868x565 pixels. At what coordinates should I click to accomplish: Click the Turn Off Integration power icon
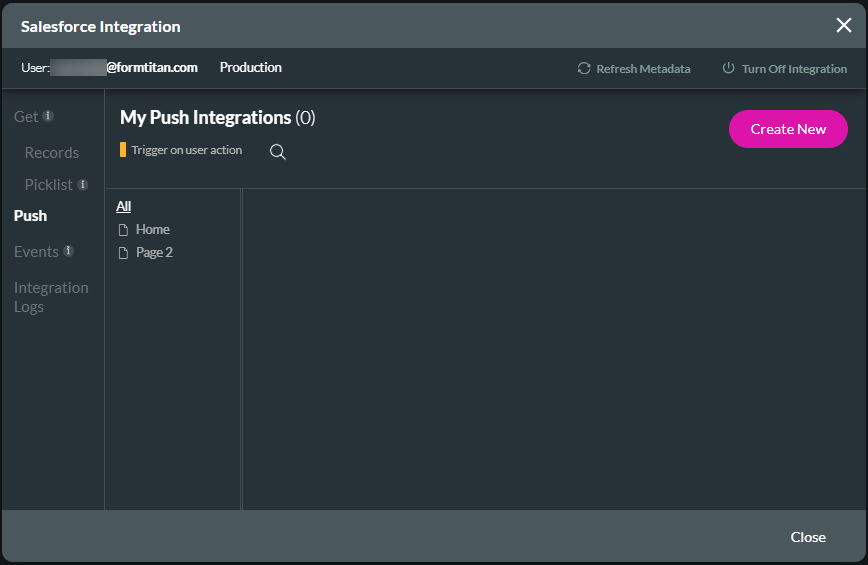click(728, 68)
